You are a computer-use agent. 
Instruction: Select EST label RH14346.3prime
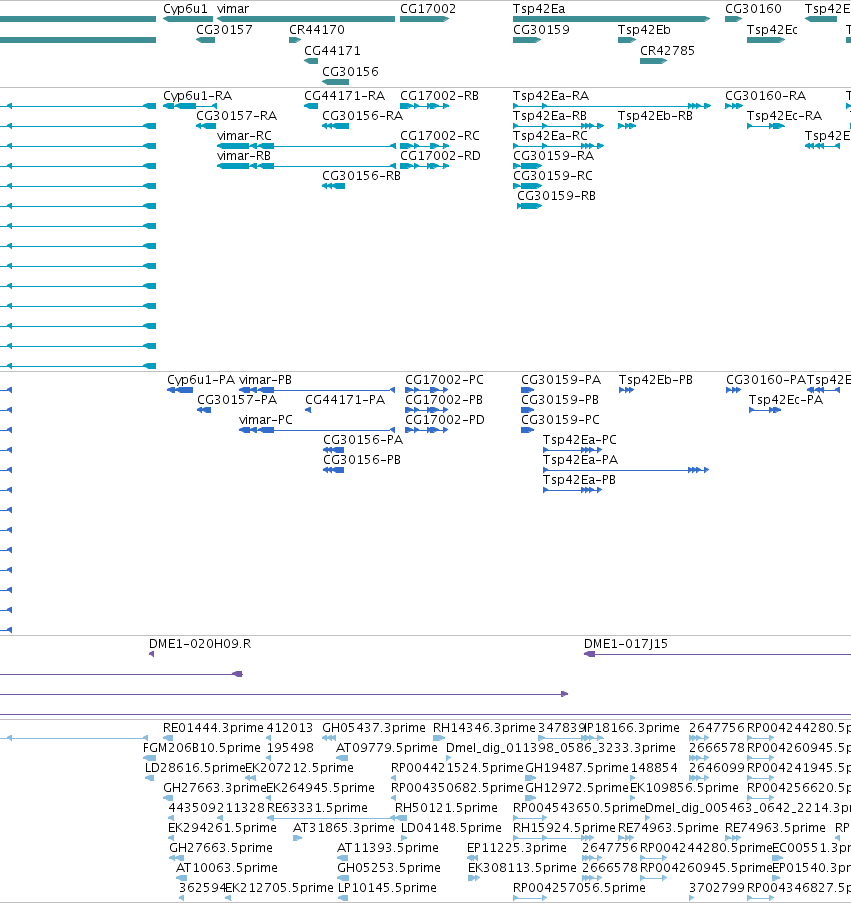coord(484,728)
